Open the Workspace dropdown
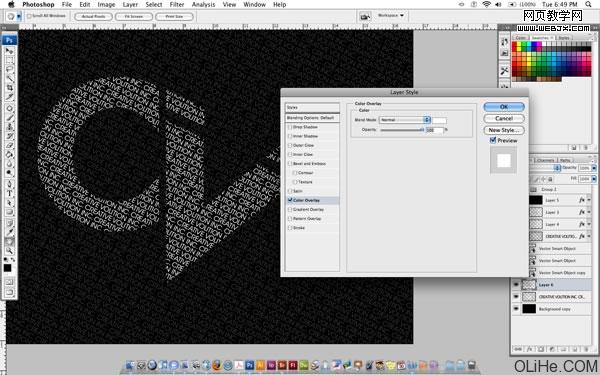The width and height of the screenshot is (600, 375). click(x=391, y=16)
